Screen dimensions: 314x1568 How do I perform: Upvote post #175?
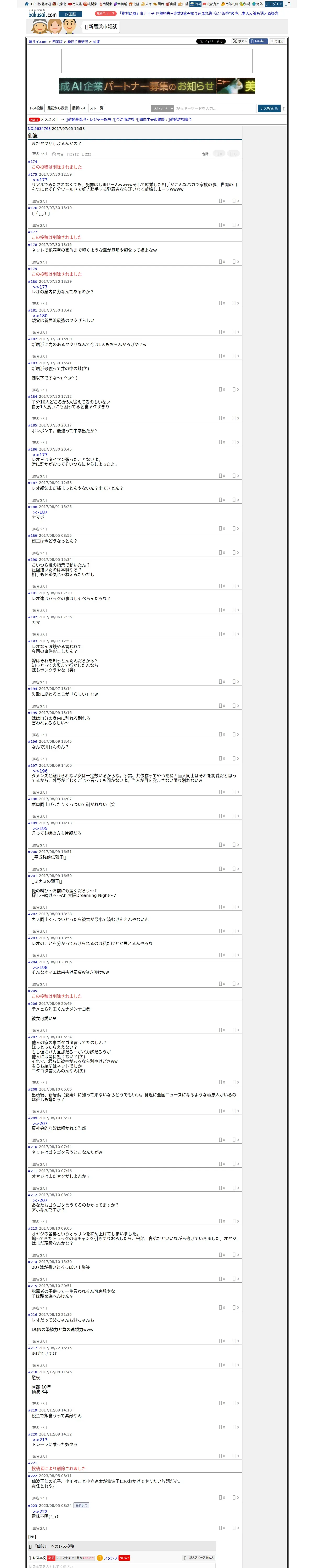(222, 201)
